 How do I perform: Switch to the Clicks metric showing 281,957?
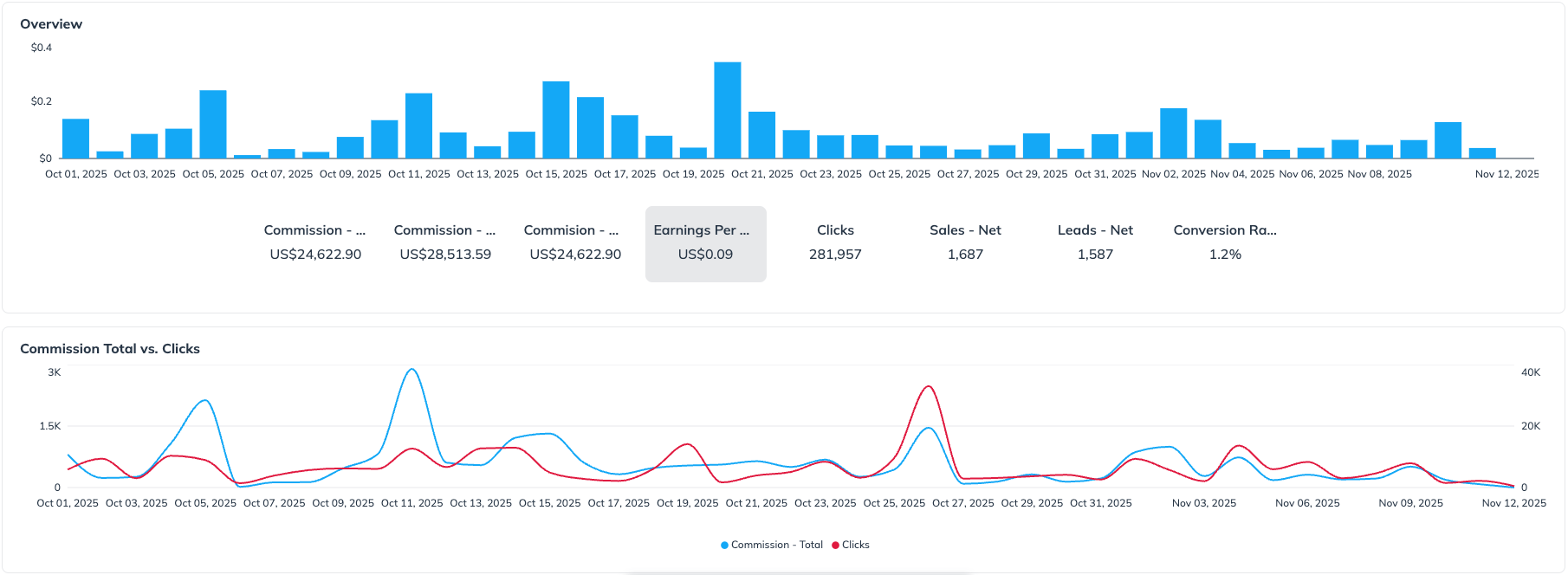click(x=835, y=243)
